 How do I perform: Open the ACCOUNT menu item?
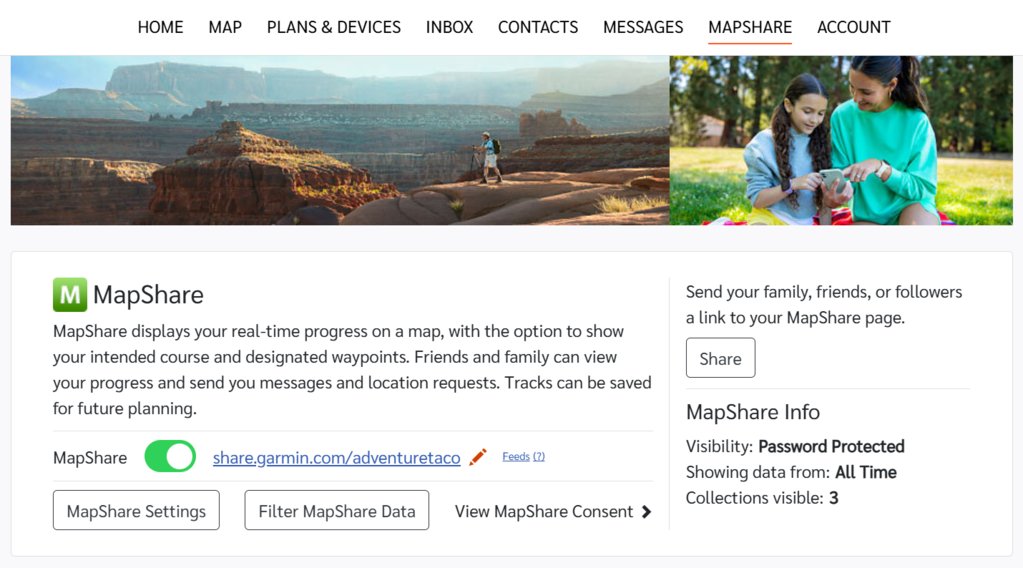point(854,27)
